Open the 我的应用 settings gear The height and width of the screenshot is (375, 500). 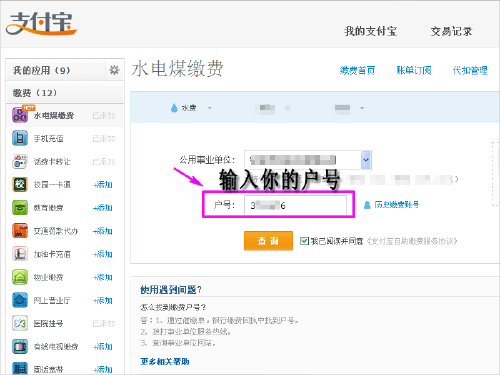(114, 70)
